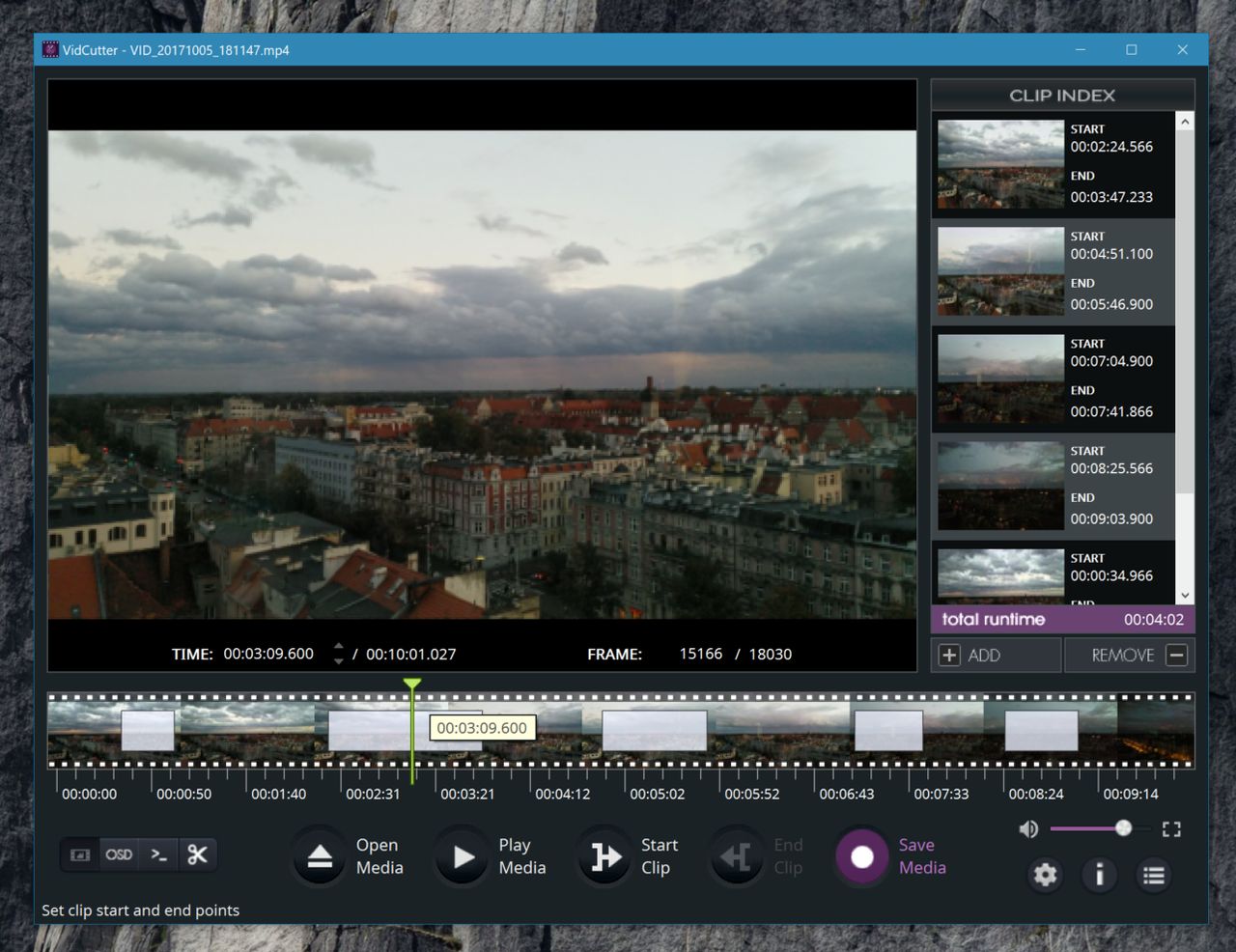Mark clip start with Start Clip icon

tap(605, 856)
